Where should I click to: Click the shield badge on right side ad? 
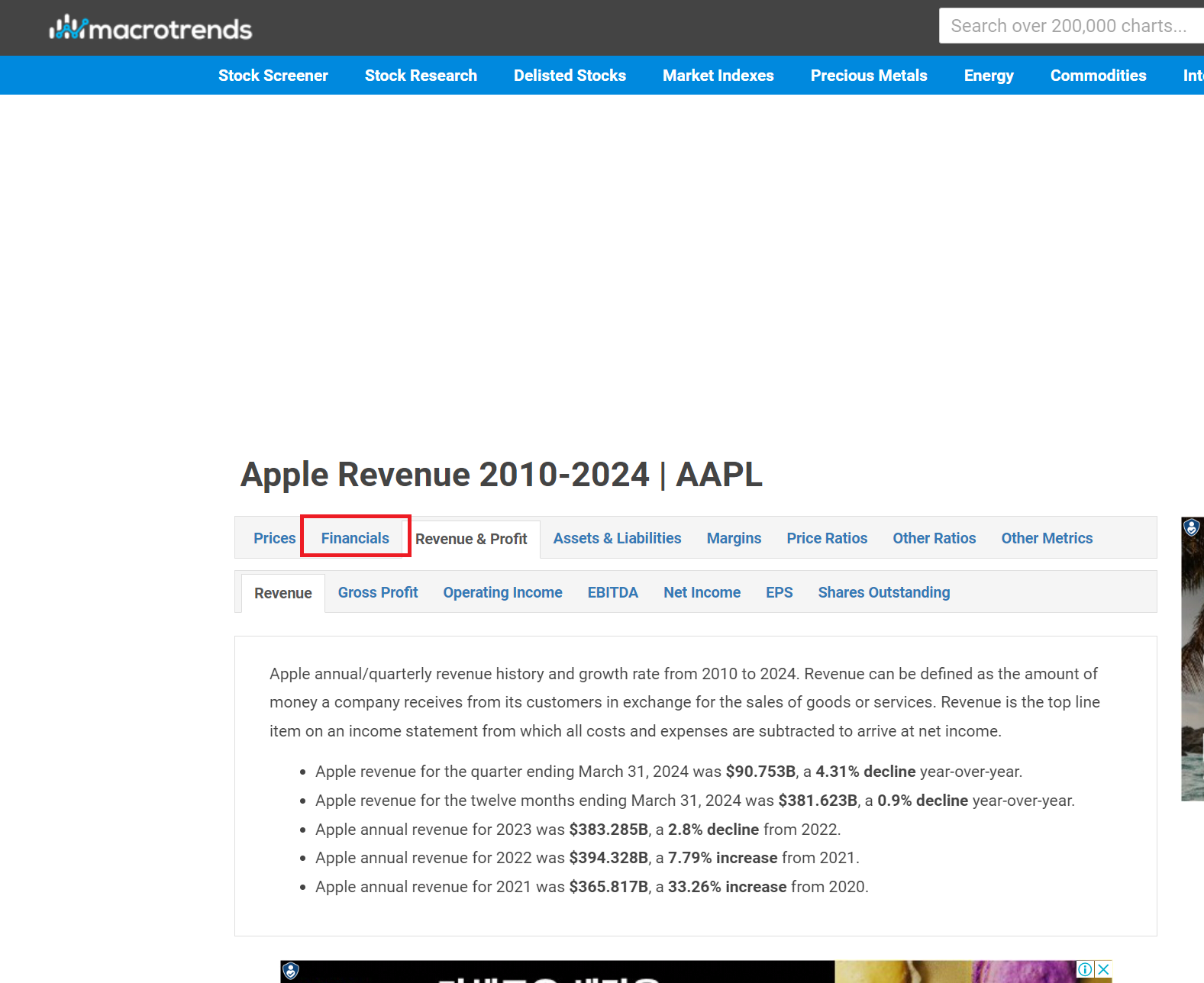pyautogui.click(x=1192, y=527)
